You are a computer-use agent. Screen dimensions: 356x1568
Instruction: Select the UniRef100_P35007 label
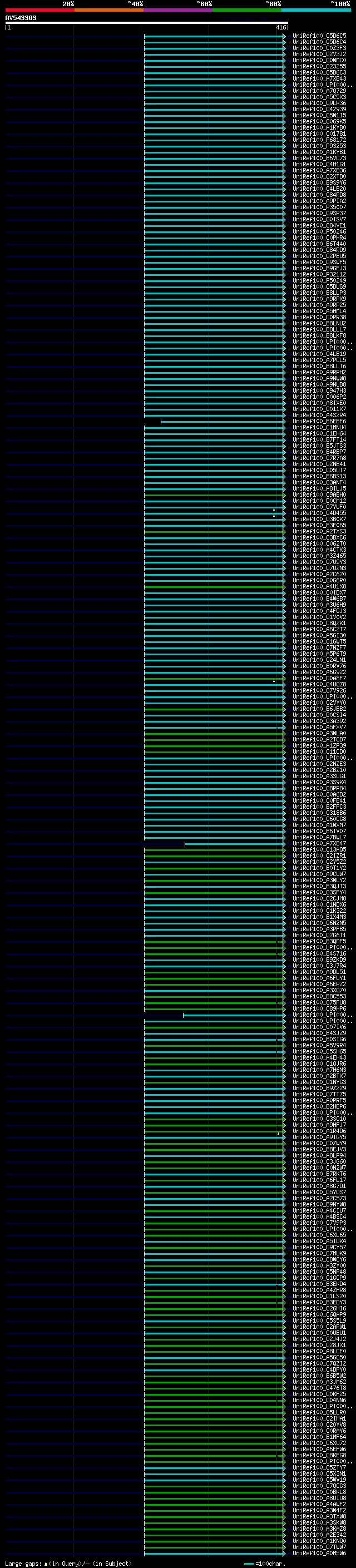point(319,207)
